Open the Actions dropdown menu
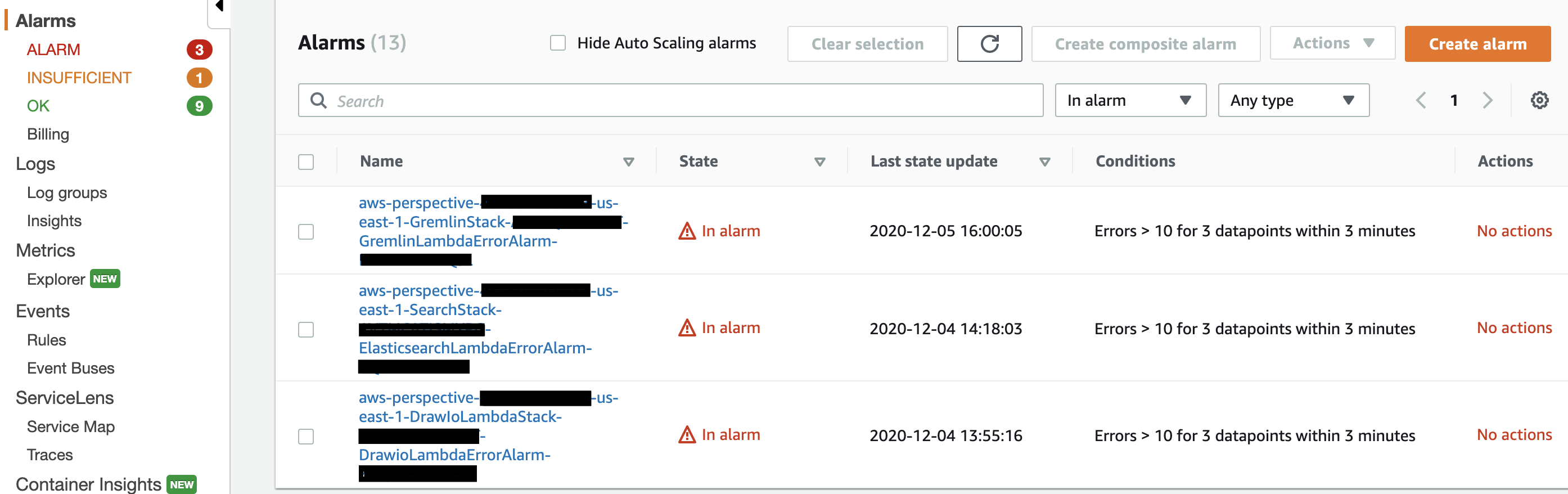 point(1332,43)
